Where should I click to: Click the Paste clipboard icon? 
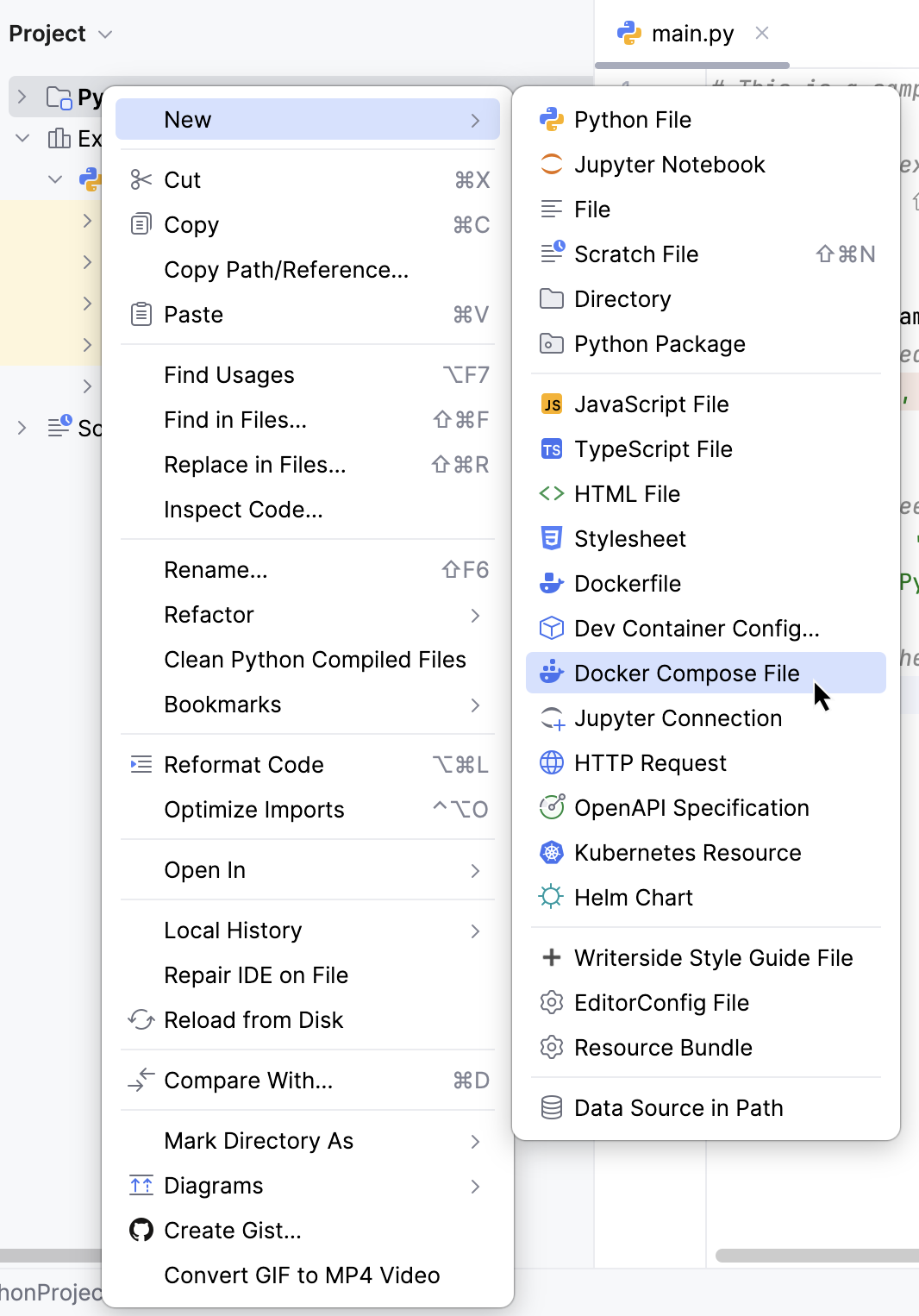point(141,315)
